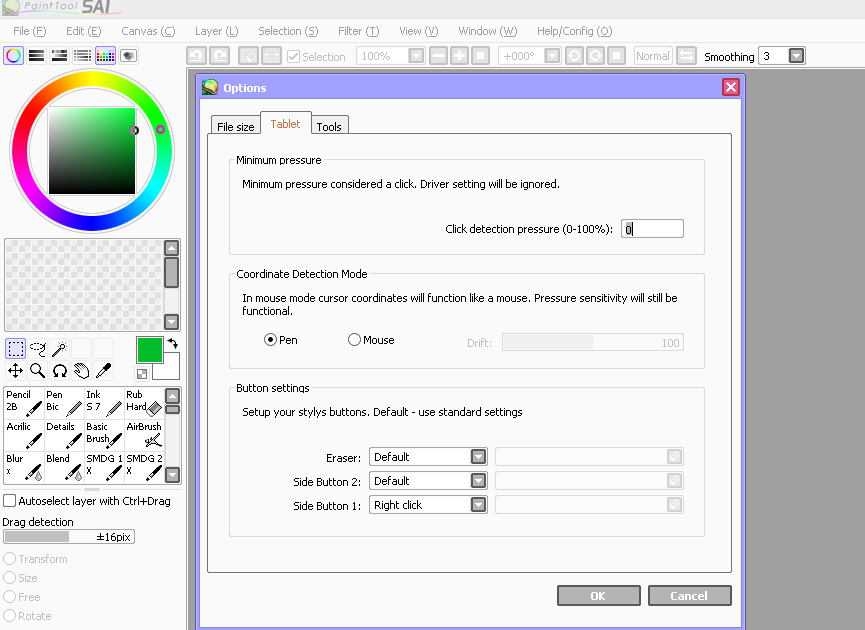Click in Click detection pressure field
Screen dimensions: 865x630
652,229
